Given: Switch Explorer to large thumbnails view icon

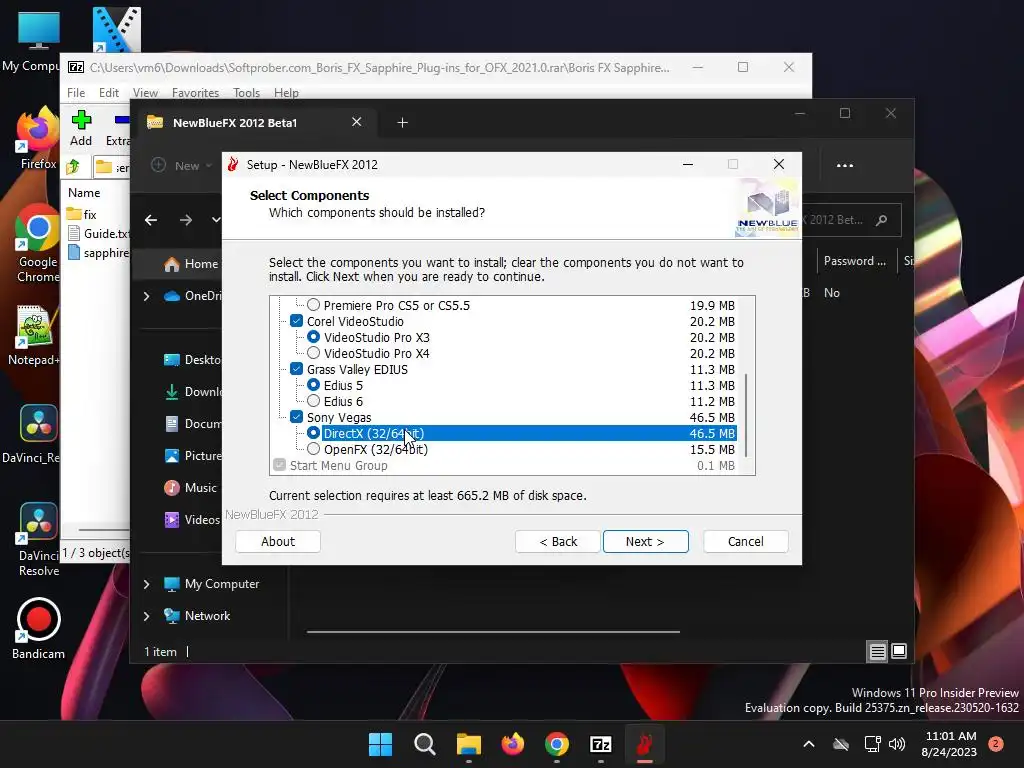Looking at the screenshot, I should pos(899,651).
